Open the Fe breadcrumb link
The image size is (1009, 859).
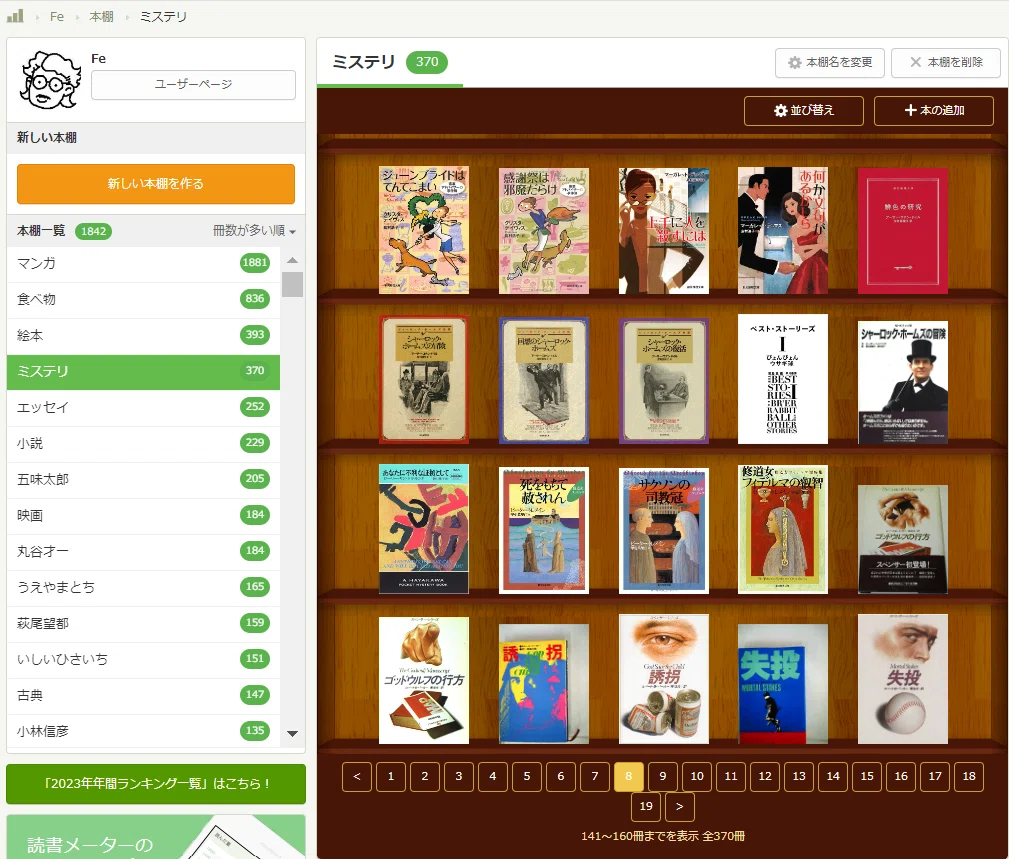click(x=57, y=17)
